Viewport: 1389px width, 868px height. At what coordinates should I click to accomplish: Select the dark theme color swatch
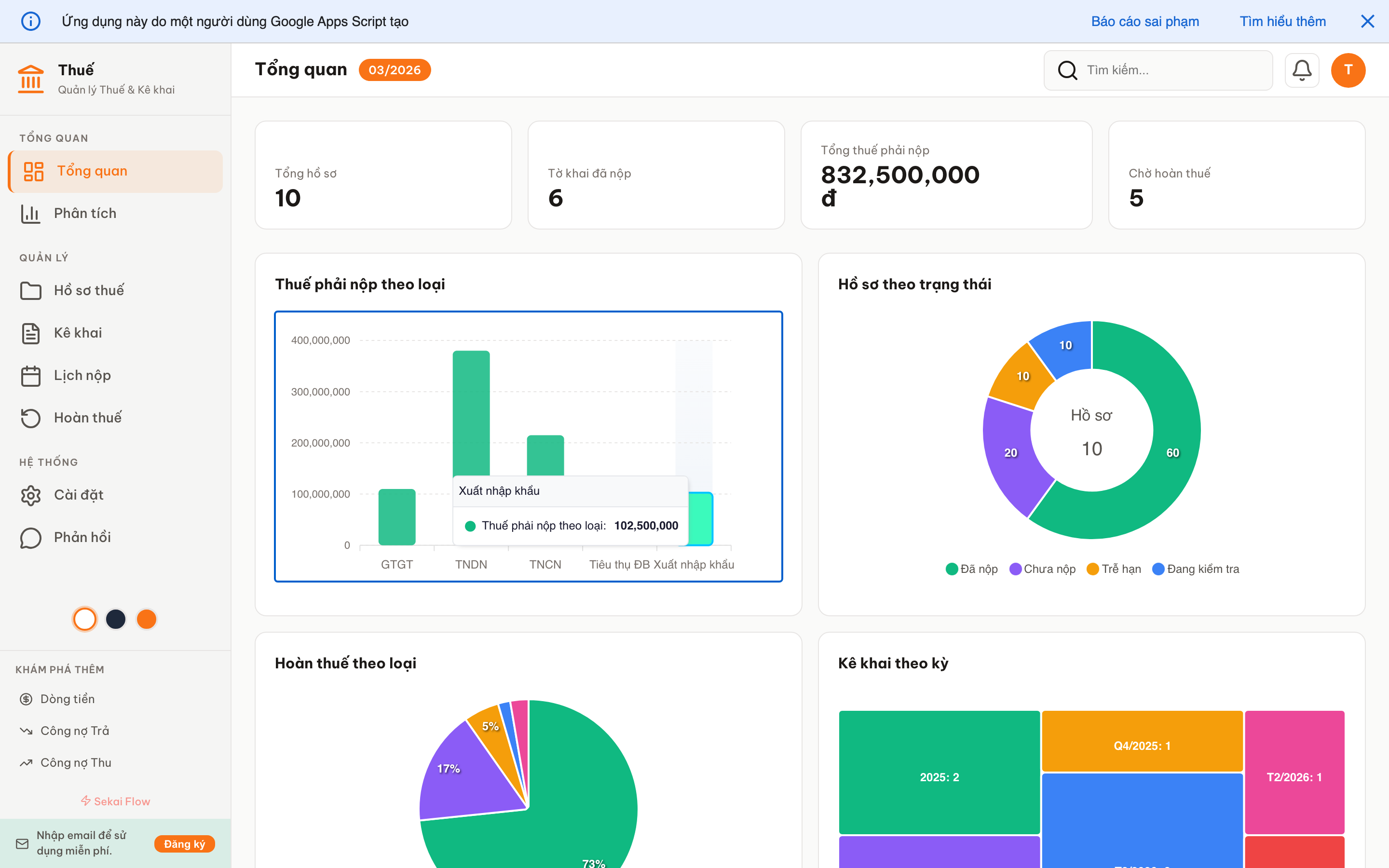(116, 619)
